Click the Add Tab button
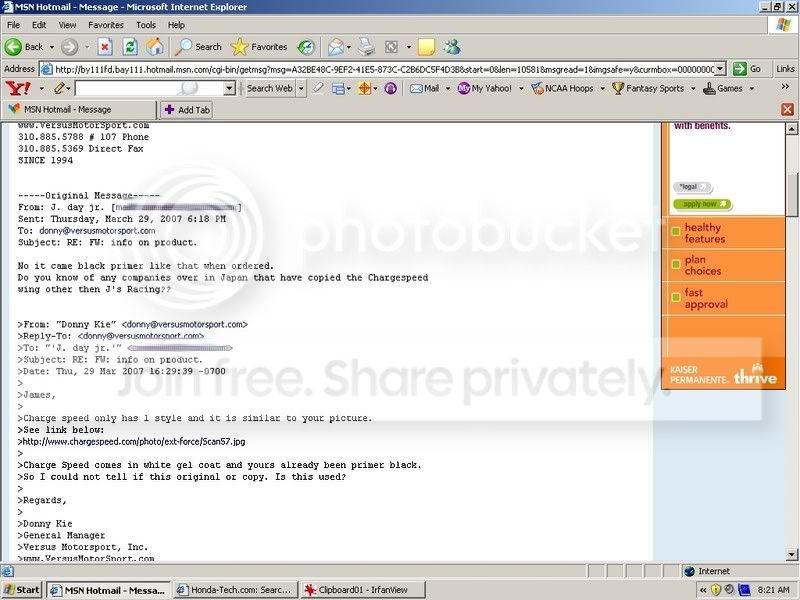This screenshot has height=600, width=800. pyautogui.click(x=187, y=109)
